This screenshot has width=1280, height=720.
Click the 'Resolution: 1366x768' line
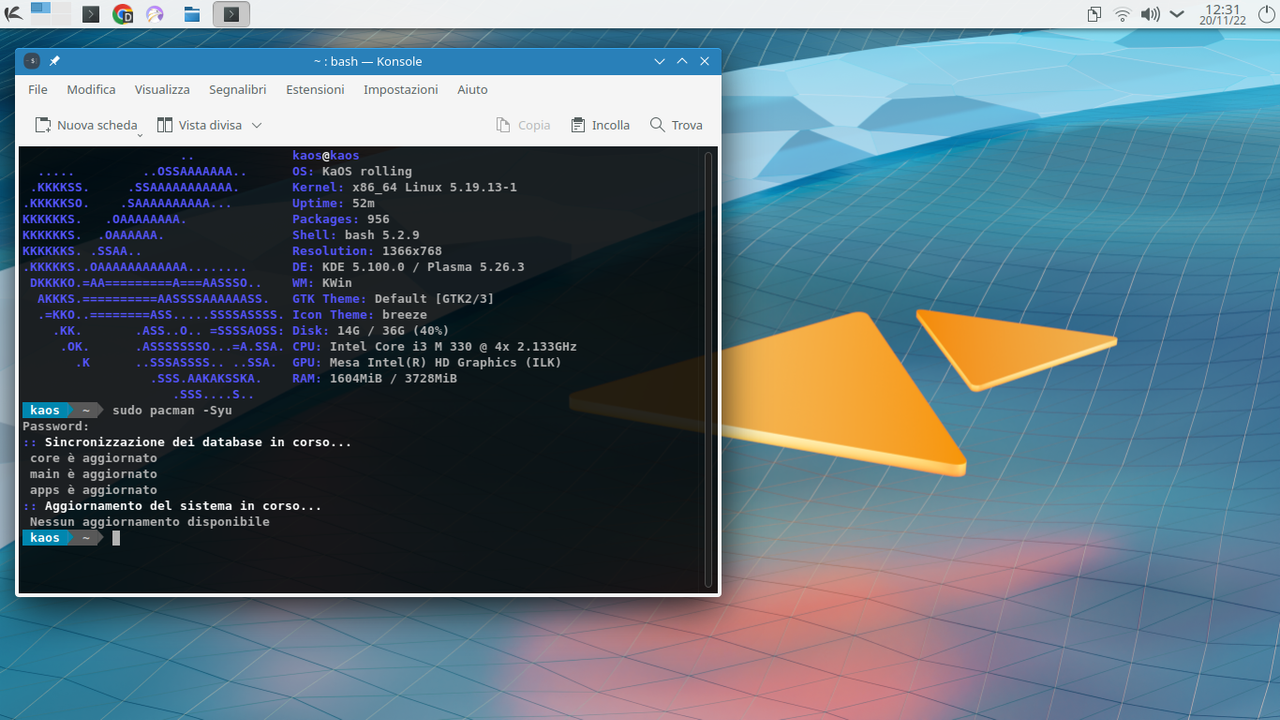(x=367, y=251)
